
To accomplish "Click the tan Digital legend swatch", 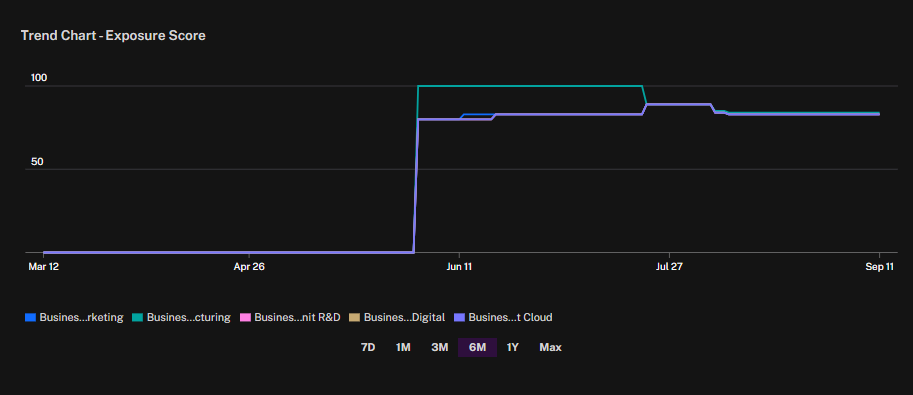I will click(355, 318).
